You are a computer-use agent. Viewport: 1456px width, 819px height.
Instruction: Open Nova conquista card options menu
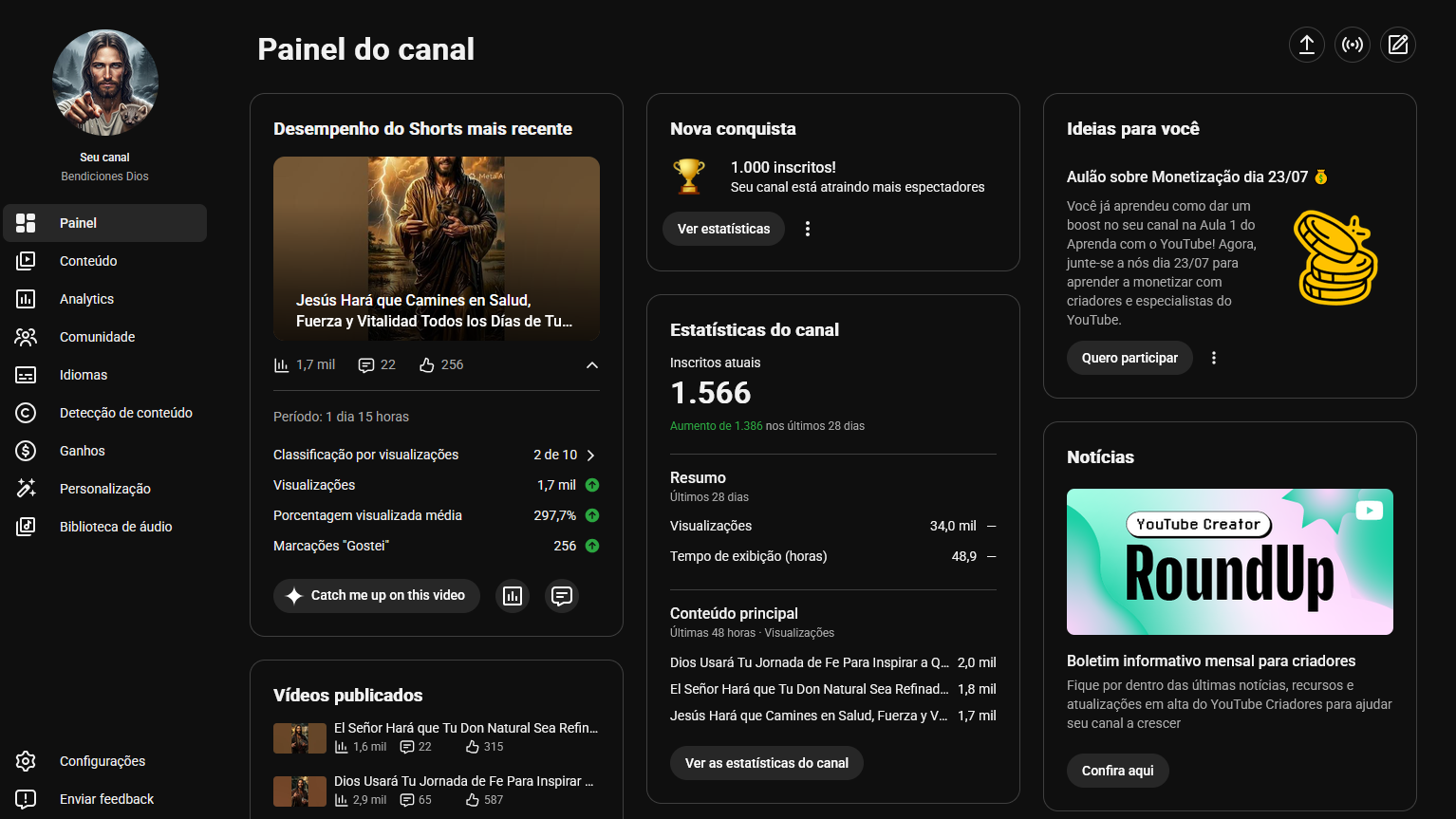tap(808, 229)
